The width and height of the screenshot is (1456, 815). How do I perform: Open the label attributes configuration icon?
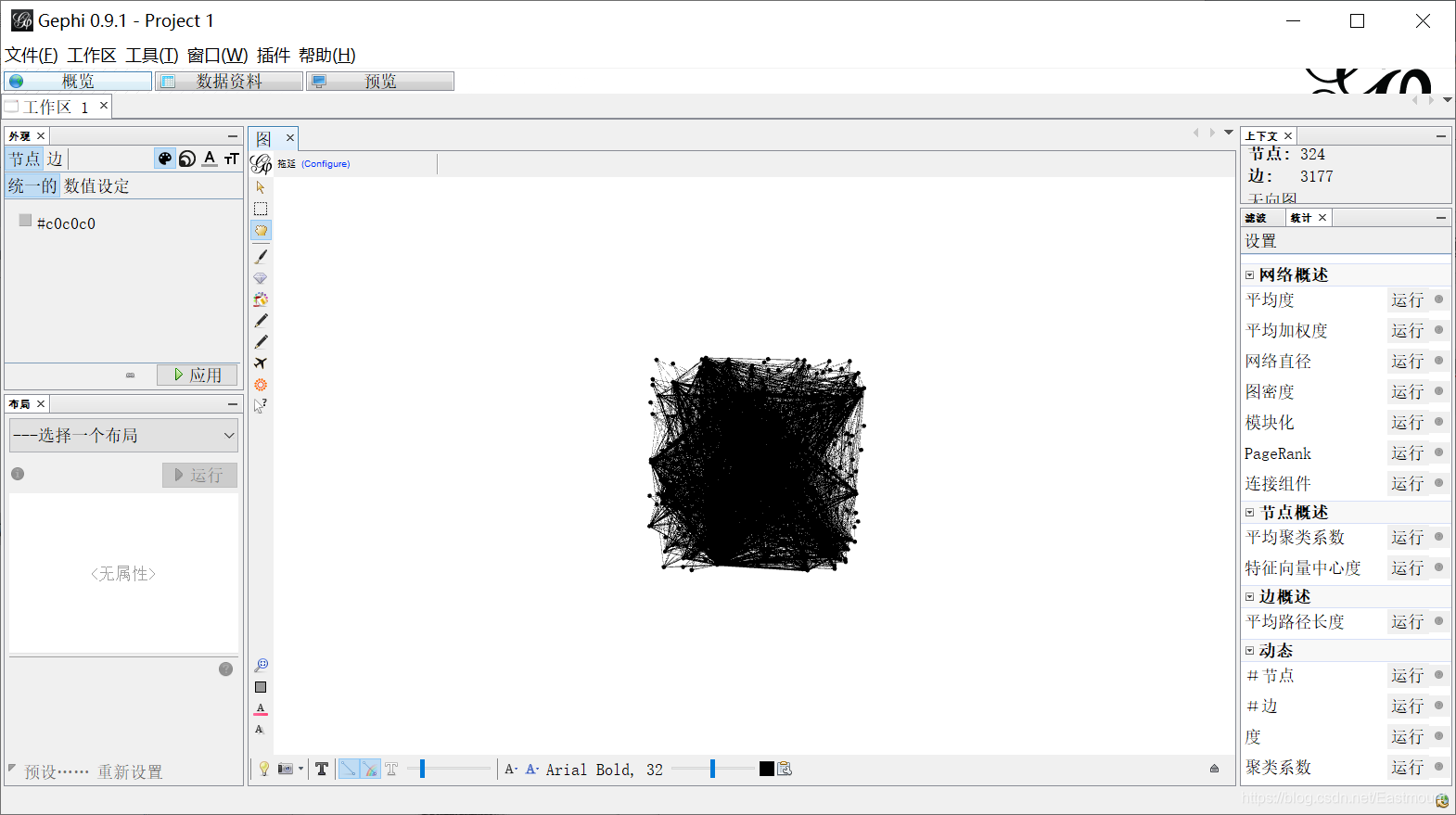click(x=785, y=769)
